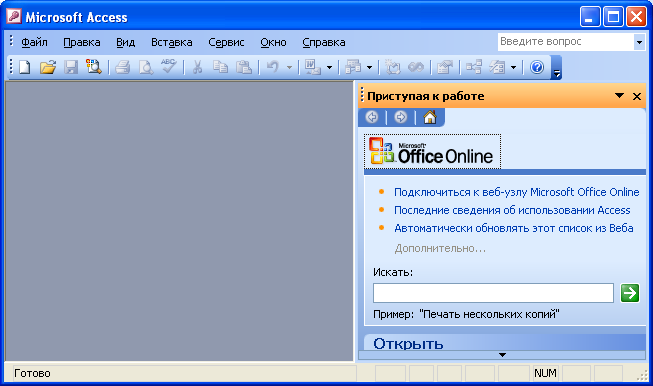Image resolution: width=653 pixels, height=386 pixels.
Task: Click the OfficeLinks Word icon
Action: (312, 67)
